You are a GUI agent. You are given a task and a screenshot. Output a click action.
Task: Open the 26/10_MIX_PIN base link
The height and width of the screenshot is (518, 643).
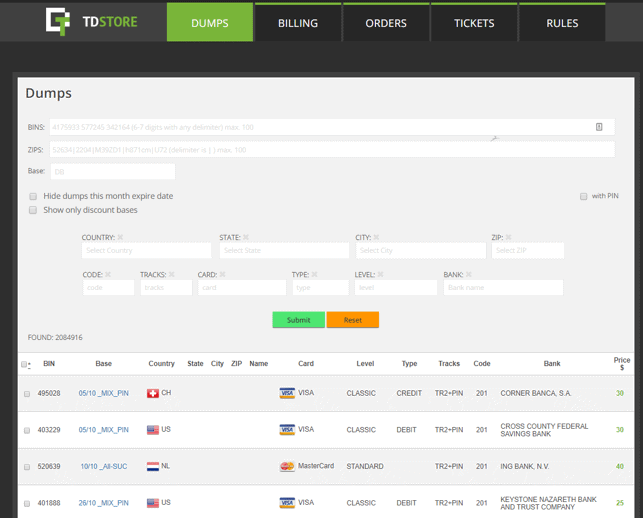click(x=103, y=503)
